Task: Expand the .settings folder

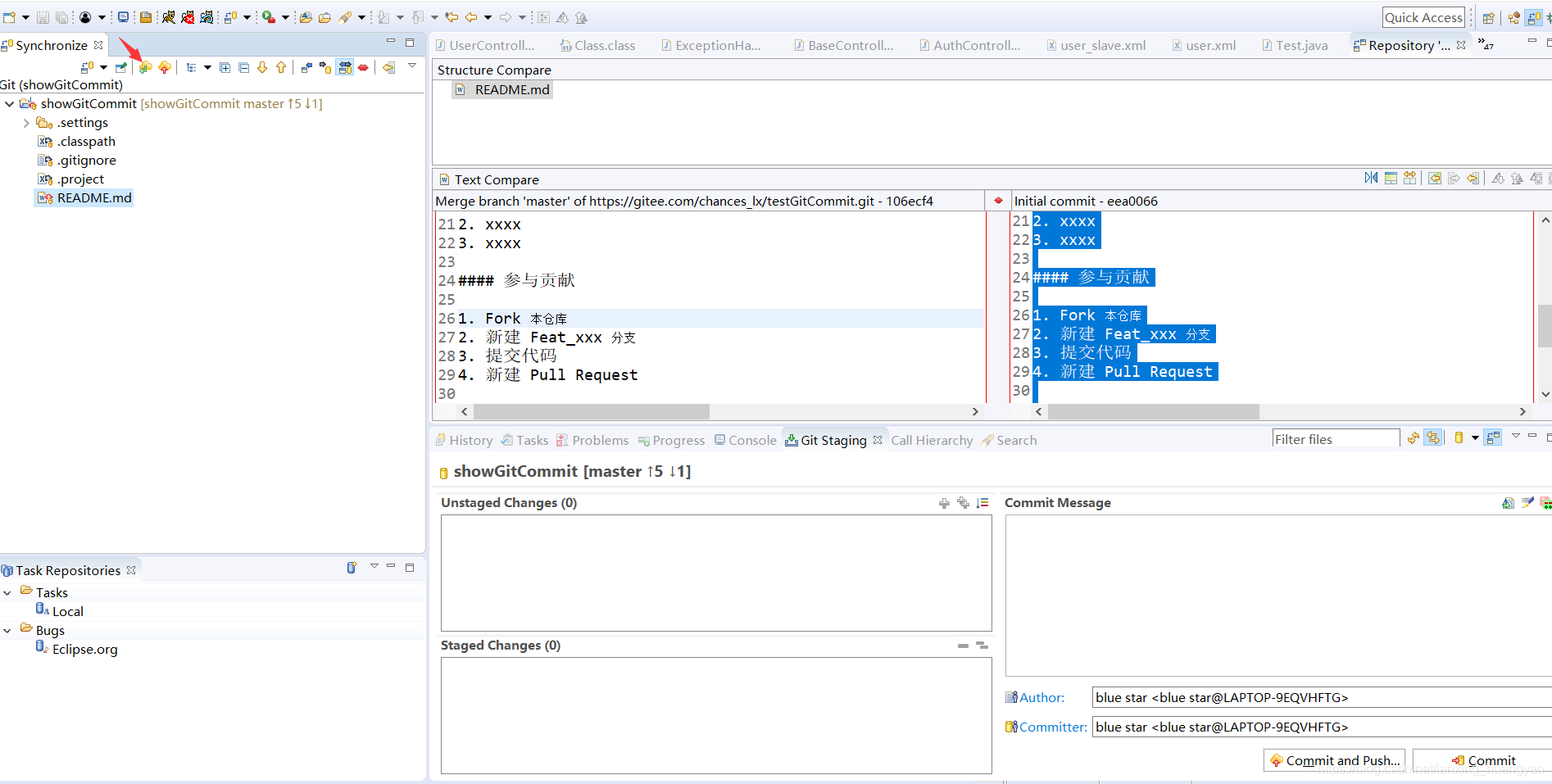Action: coord(26,123)
